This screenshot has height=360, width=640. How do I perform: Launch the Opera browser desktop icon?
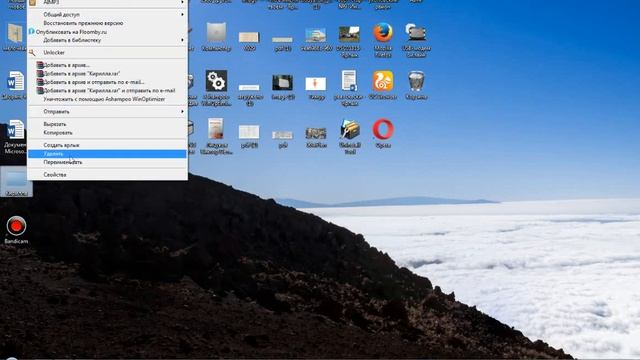tap(383, 130)
